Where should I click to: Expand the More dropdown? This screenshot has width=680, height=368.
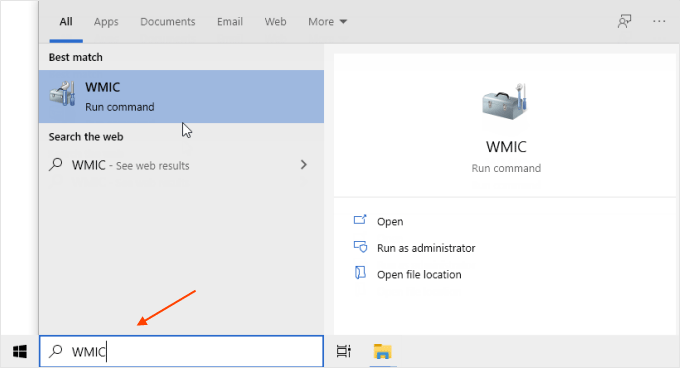pyautogui.click(x=327, y=22)
